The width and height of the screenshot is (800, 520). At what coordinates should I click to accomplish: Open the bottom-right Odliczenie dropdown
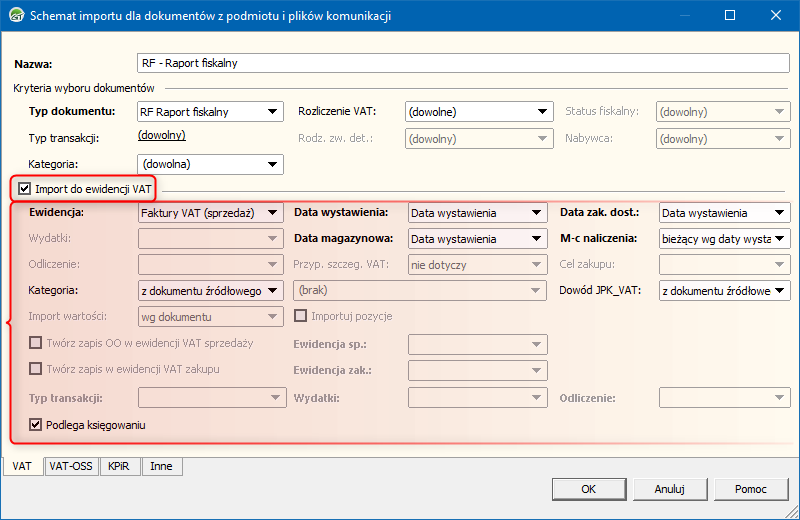click(724, 398)
